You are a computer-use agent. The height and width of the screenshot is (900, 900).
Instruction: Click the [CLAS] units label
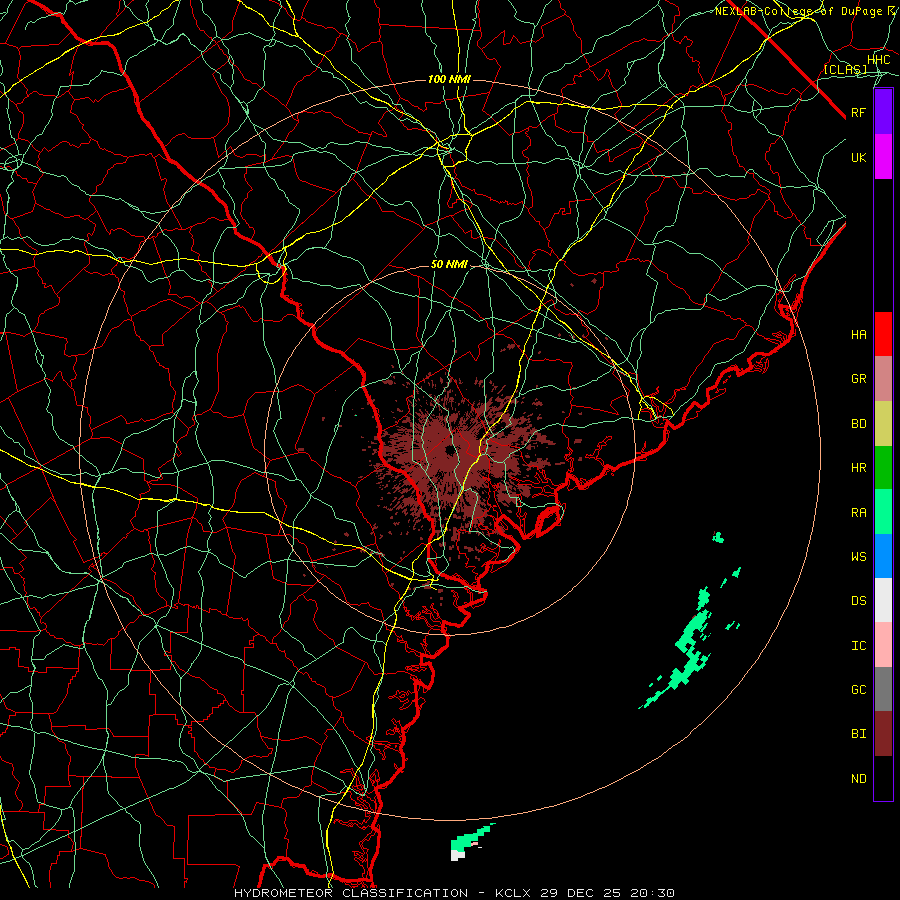[x=845, y=70]
